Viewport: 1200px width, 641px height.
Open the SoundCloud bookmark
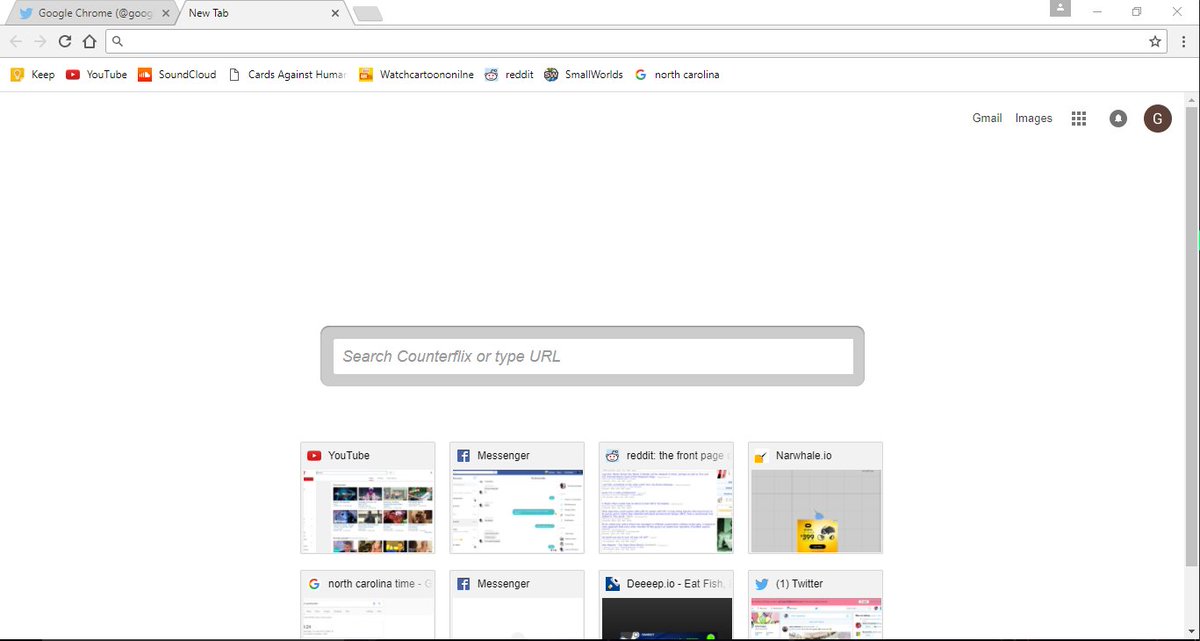[177, 74]
